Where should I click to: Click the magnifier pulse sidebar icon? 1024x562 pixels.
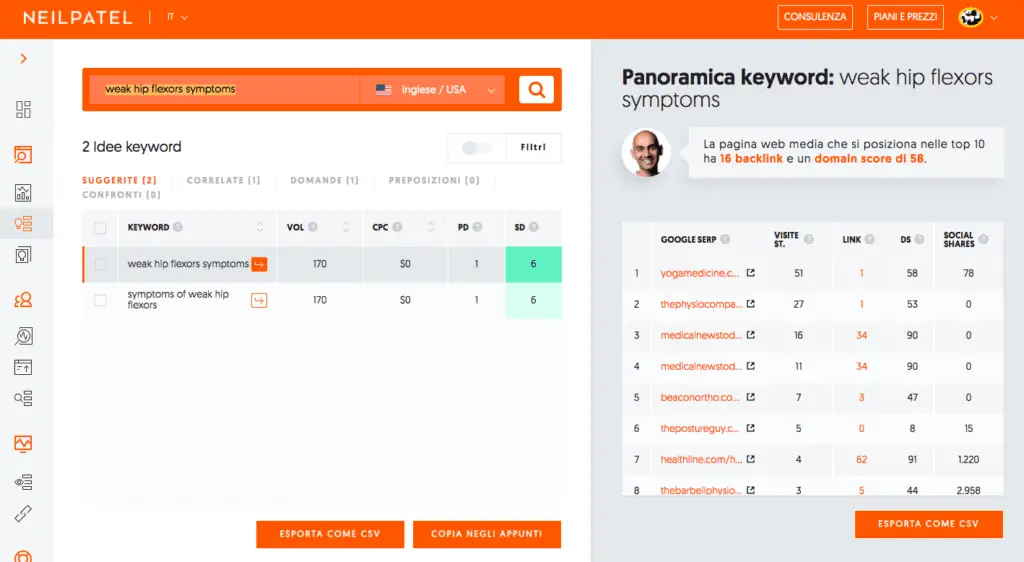point(23,336)
